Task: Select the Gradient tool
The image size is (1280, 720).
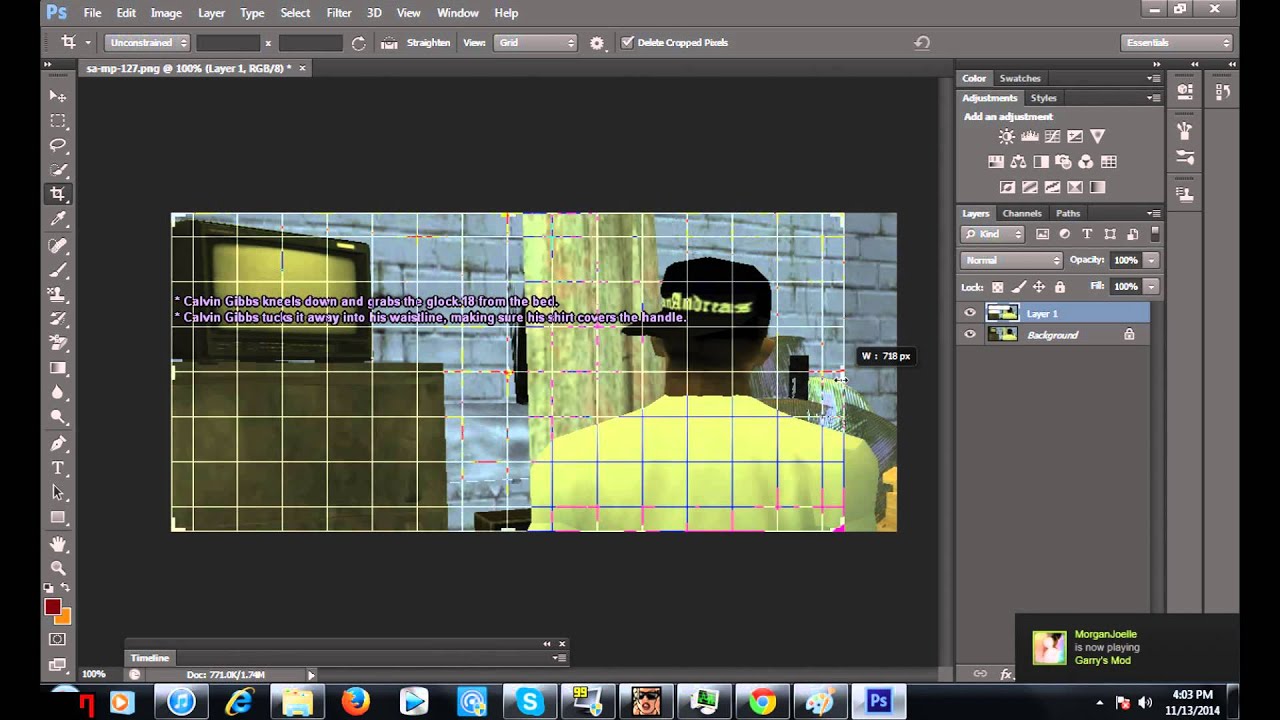Action: click(58, 368)
